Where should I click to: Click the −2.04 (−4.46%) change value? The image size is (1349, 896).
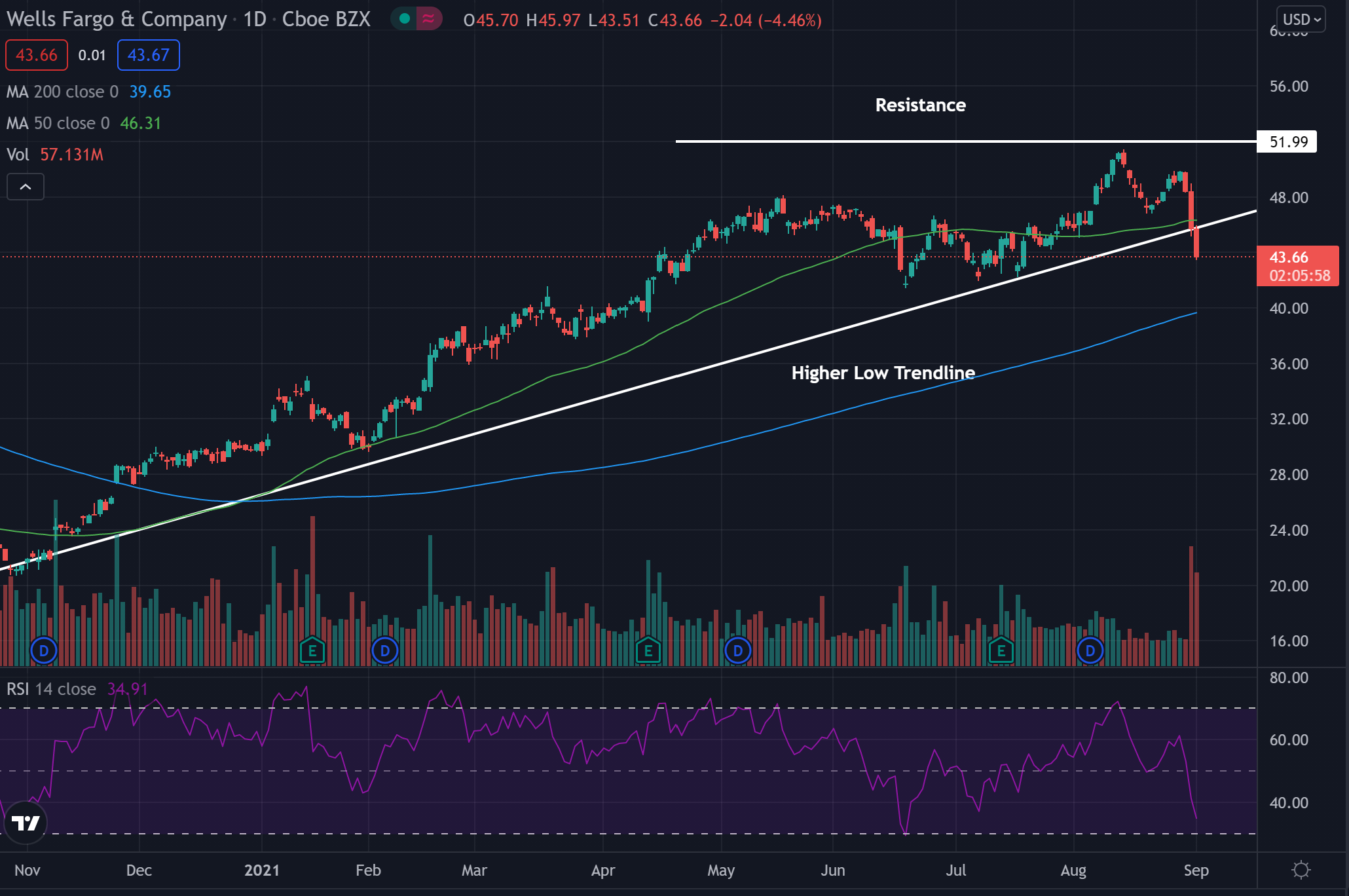click(766, 20)
